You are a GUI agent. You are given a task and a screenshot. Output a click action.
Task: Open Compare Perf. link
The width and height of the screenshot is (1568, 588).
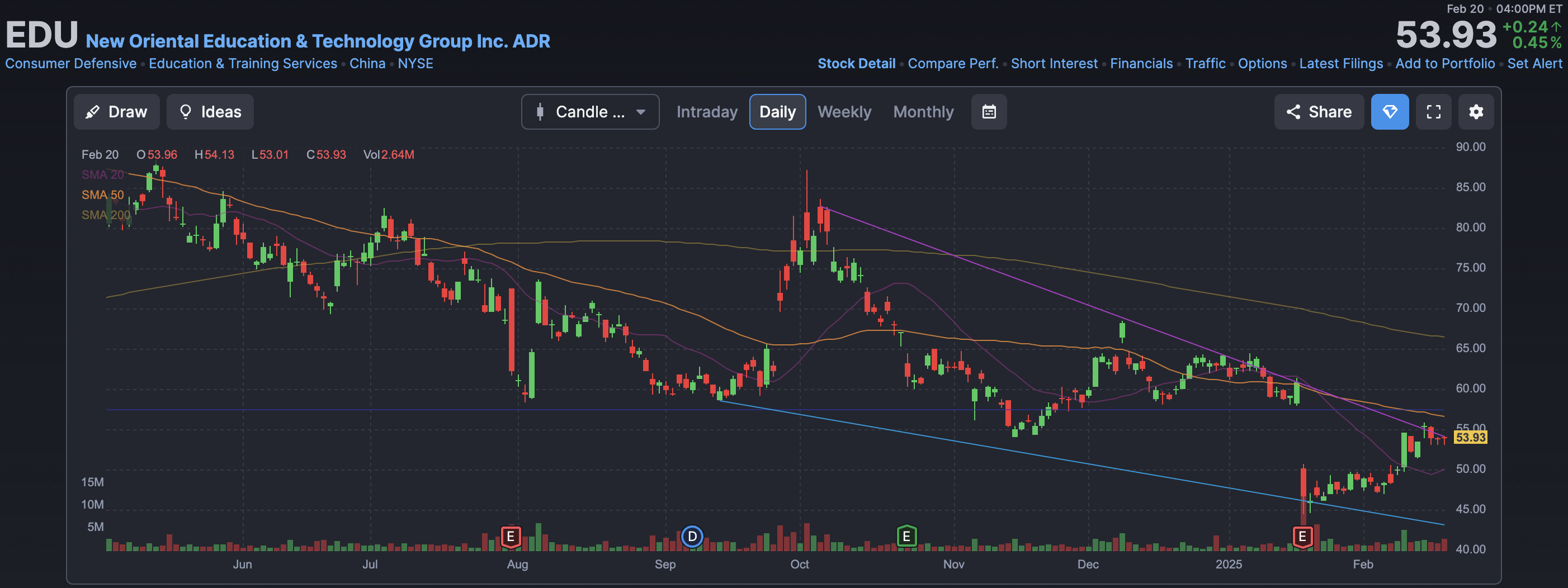tap(953, 63)
